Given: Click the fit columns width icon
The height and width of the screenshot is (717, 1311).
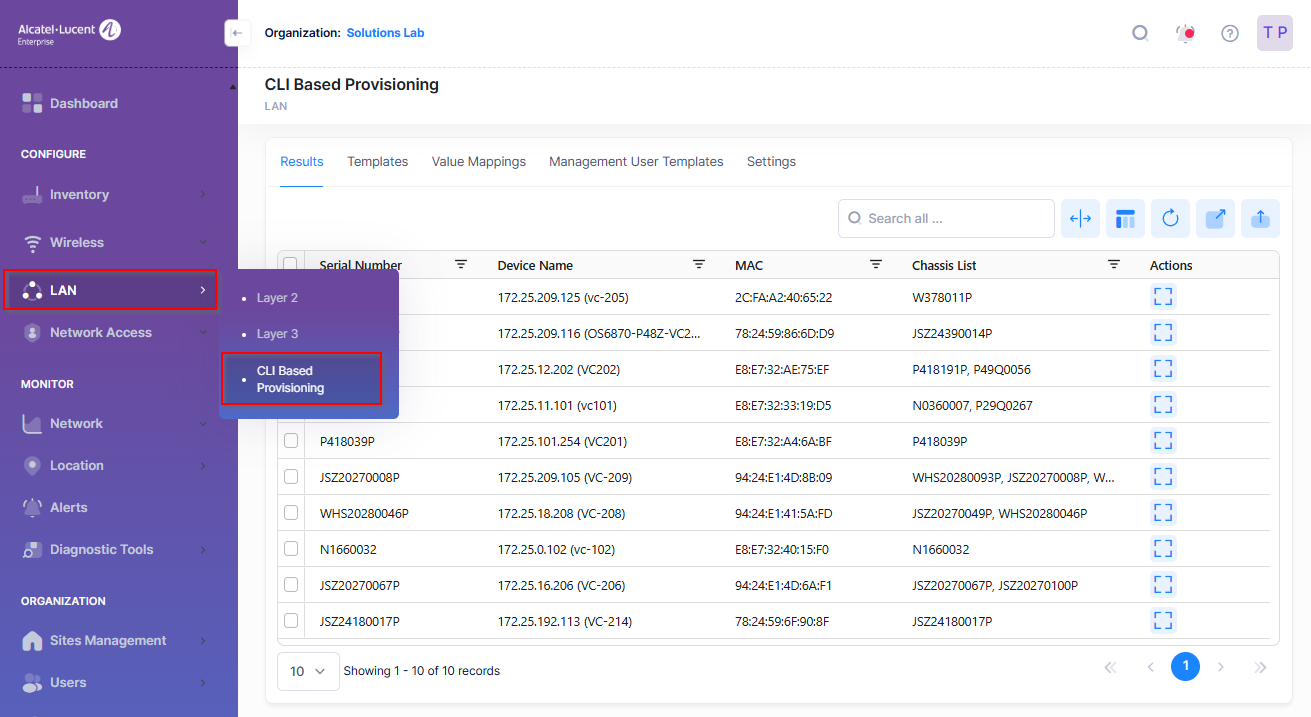Looking at the screenshot, I should (1080, 218).
